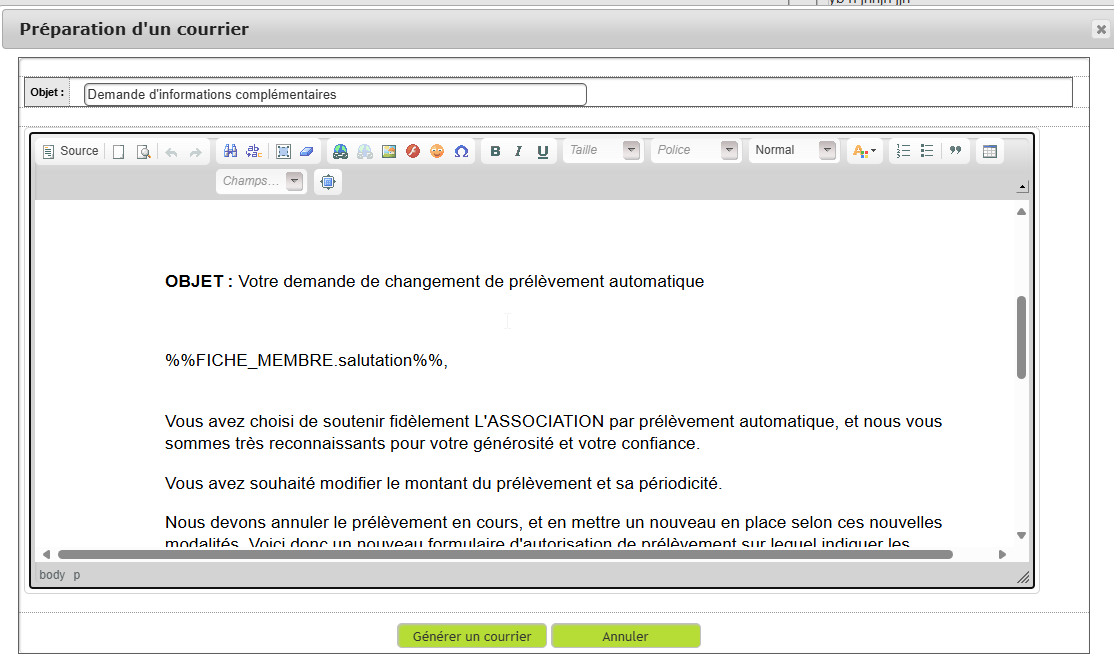Screen dimensions: 1114x670
Task: Click the Générer un courrier button
Action: (x=472, y=636)
